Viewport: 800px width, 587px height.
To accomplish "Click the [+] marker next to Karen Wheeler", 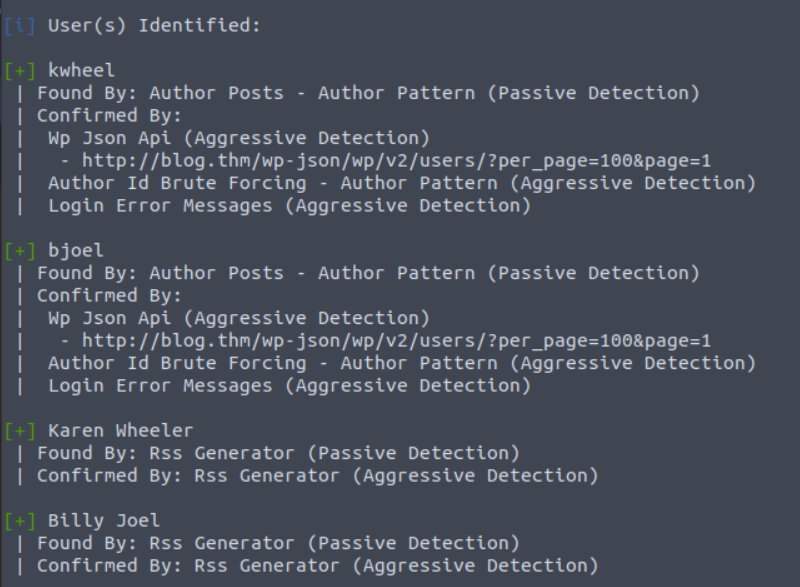I will pyautogui.click(x=20, y=430).
